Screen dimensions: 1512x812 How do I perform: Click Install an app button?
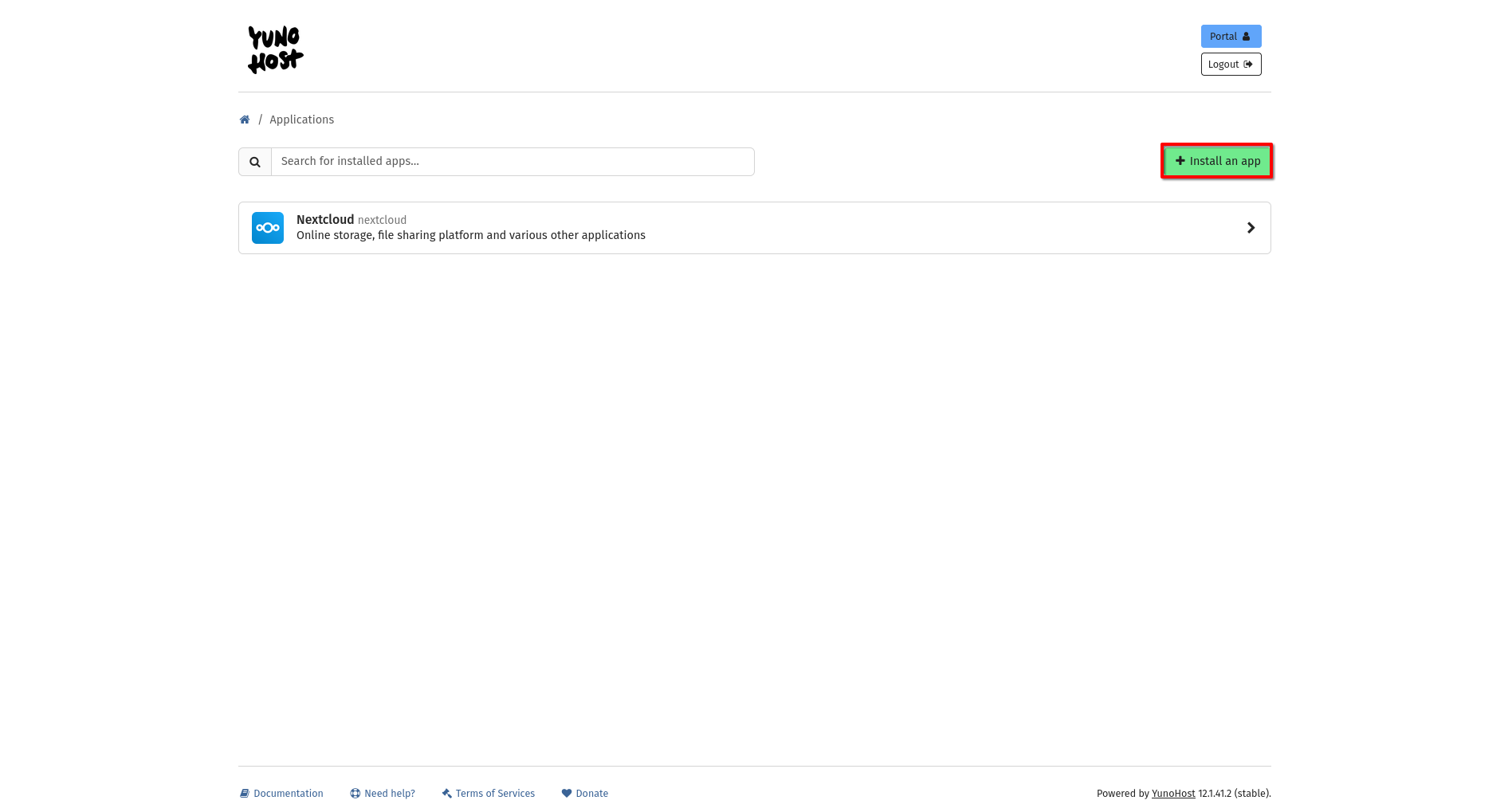1217,161
